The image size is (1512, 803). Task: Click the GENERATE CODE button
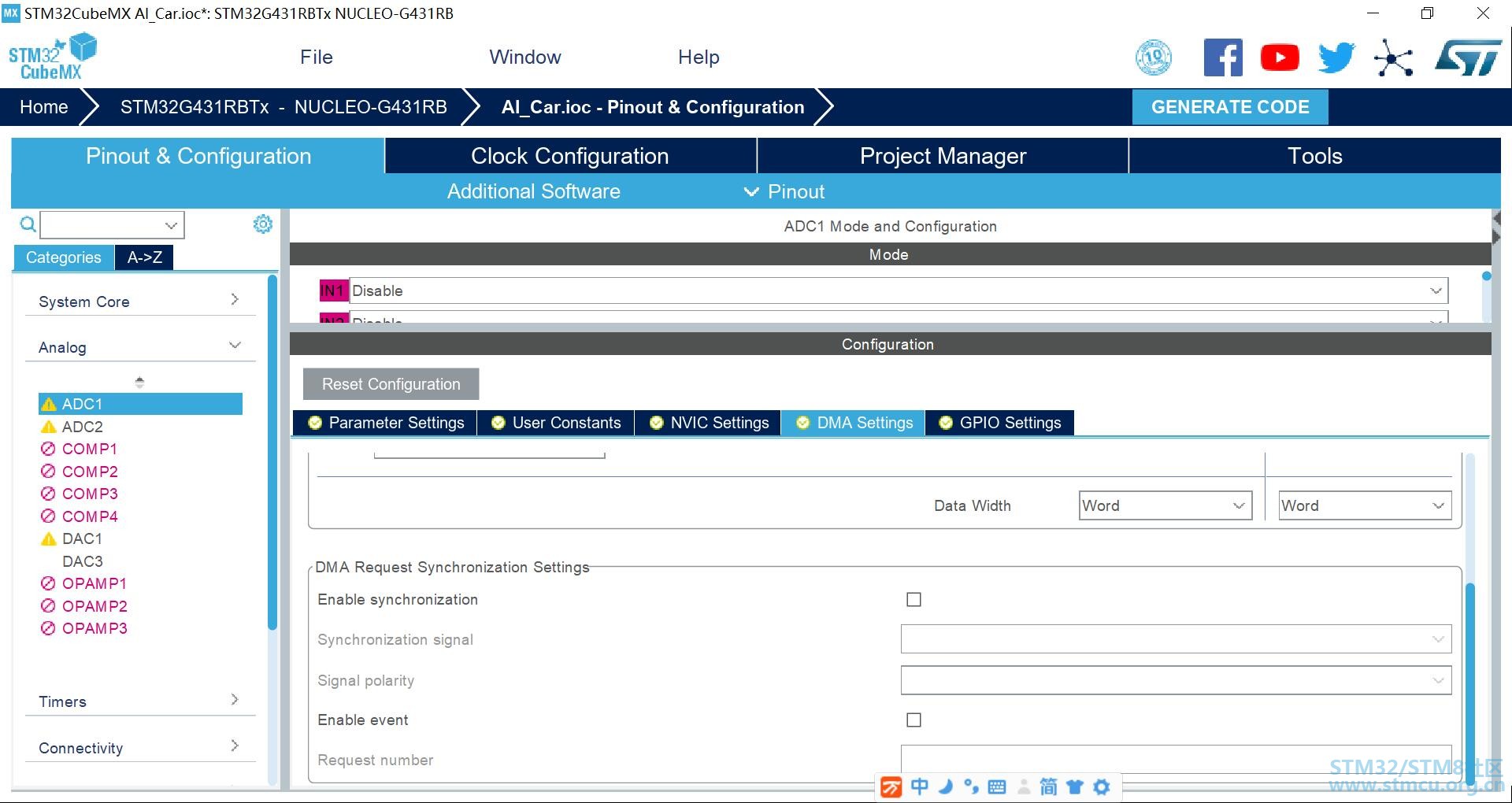tap(1230, 107)
